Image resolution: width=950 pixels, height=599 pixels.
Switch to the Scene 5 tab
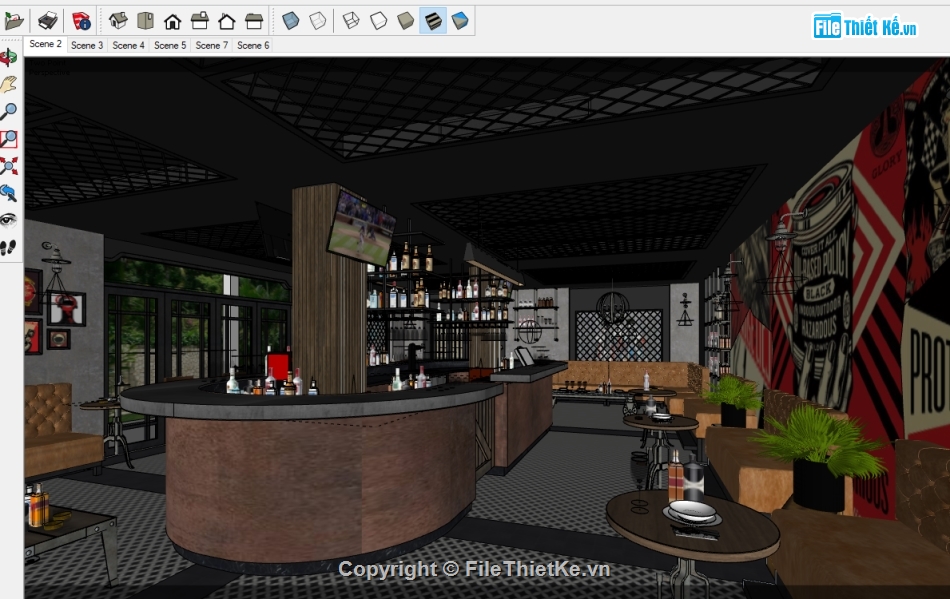coord(170,45)
